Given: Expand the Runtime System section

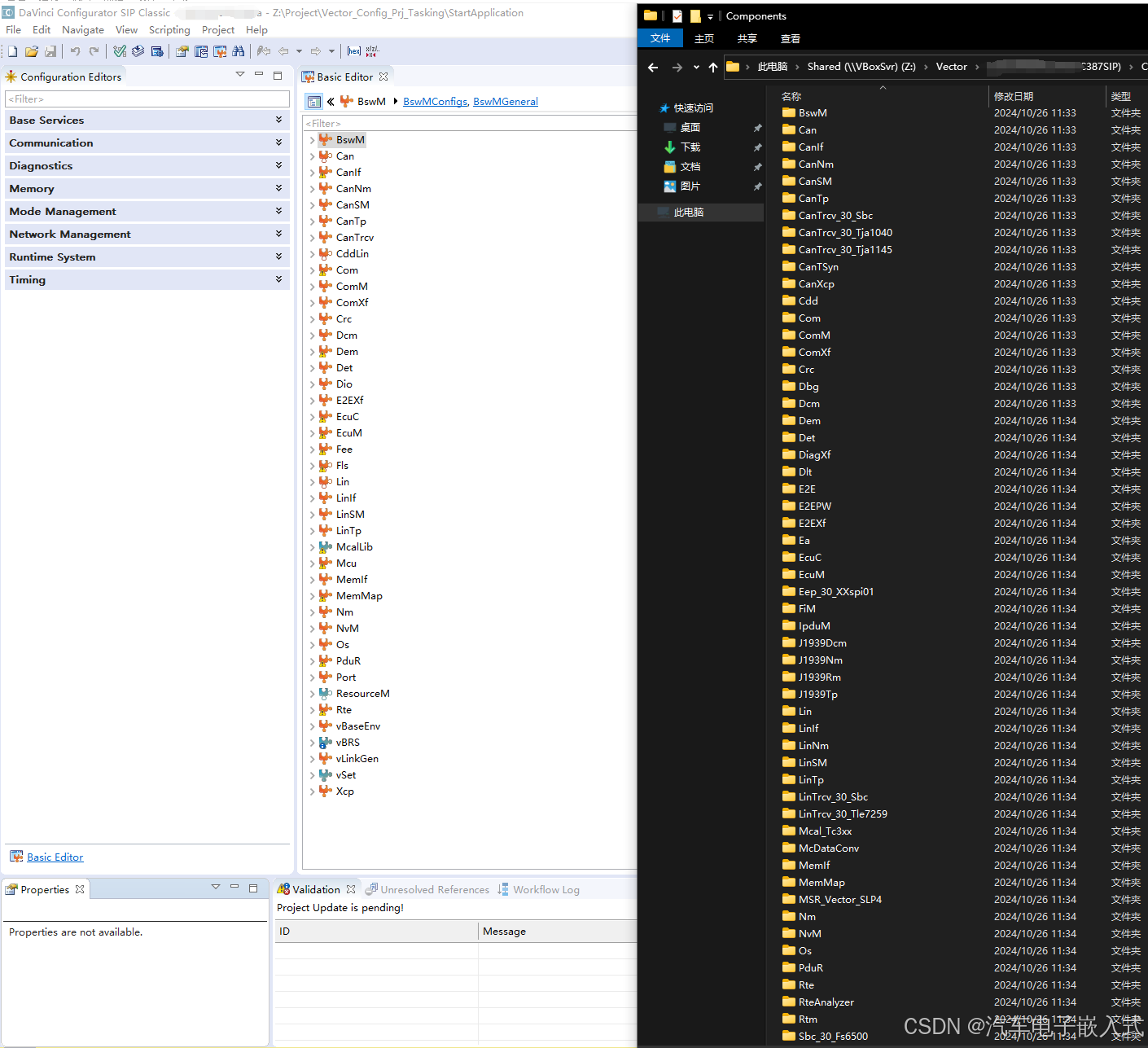Looking at the screenshot, I should click(x=147, y=257).
